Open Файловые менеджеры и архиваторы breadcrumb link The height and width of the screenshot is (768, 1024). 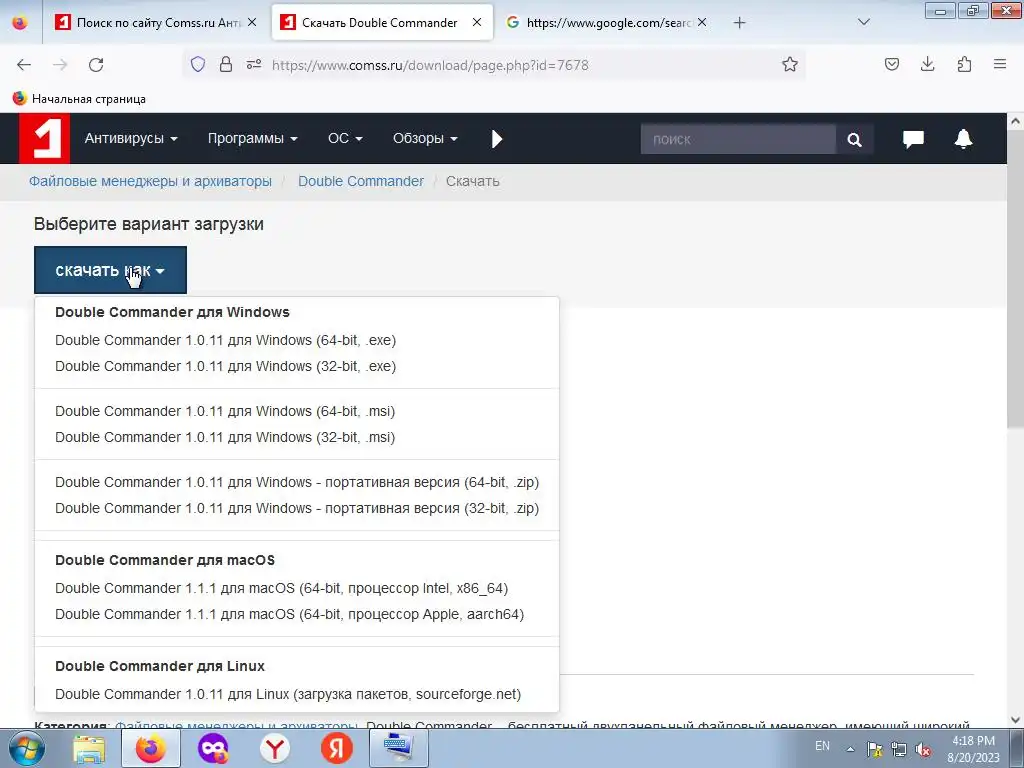150,182
